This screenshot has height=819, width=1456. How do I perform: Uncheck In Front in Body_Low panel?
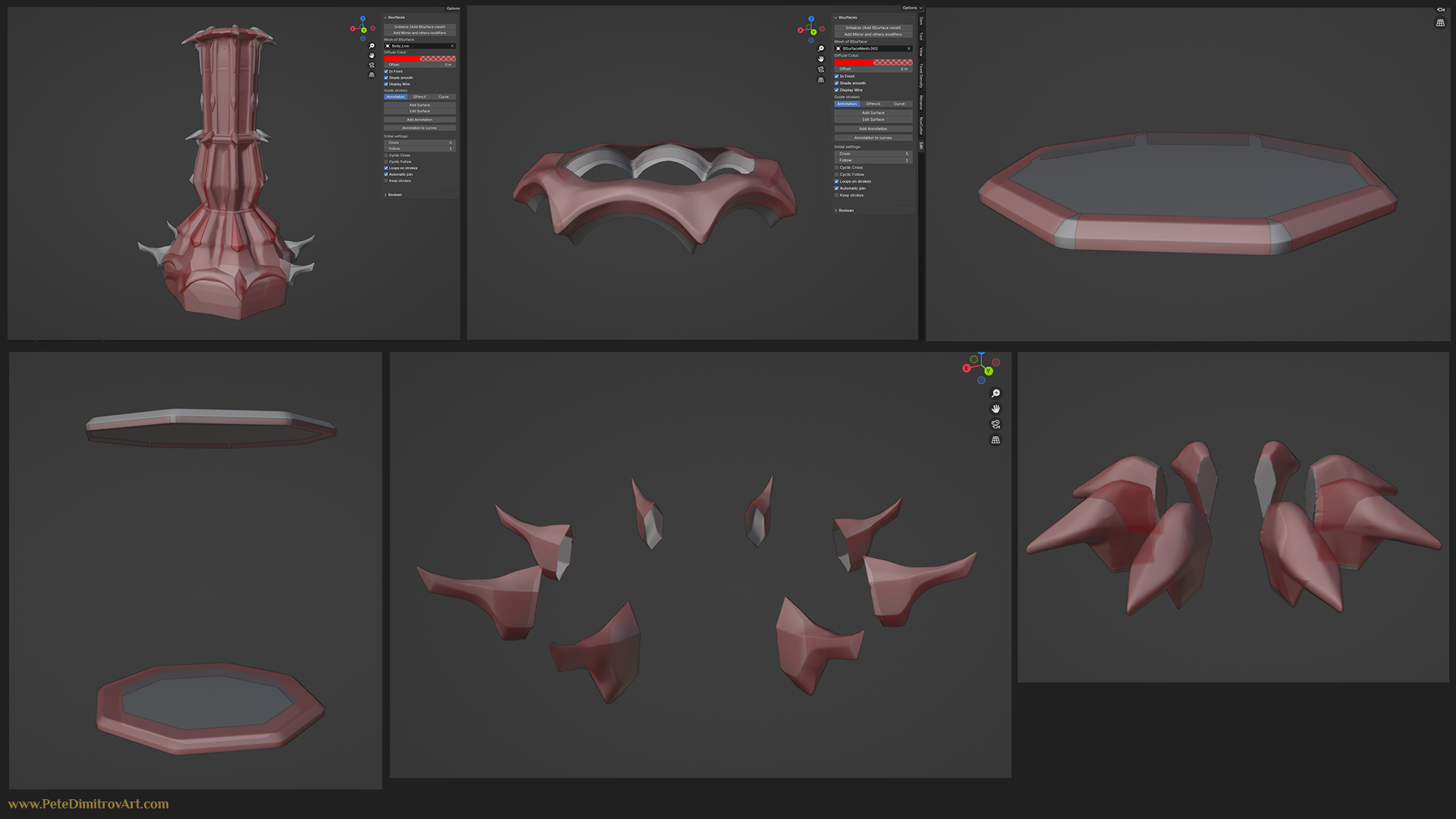point(386,71)
